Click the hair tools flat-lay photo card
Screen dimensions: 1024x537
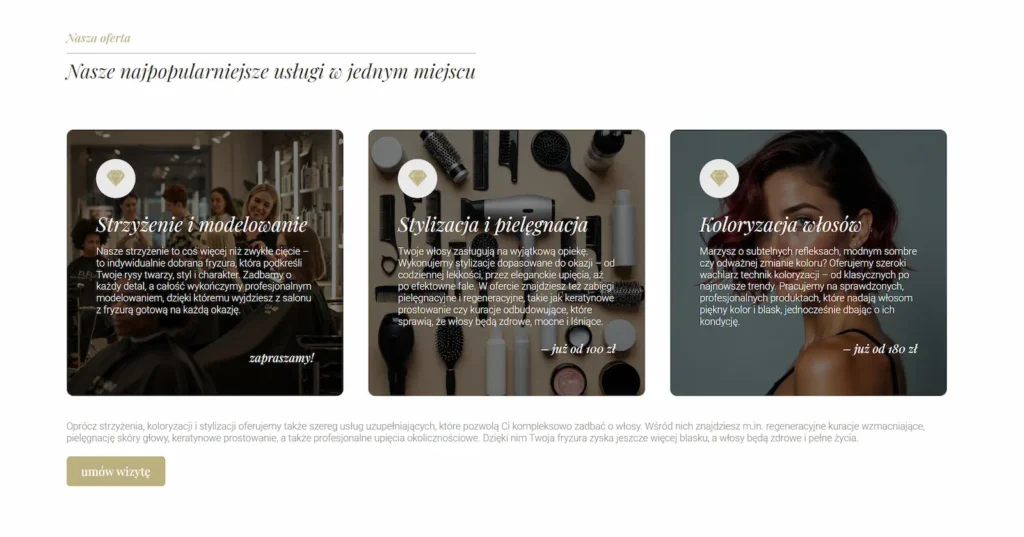point(507,263)
